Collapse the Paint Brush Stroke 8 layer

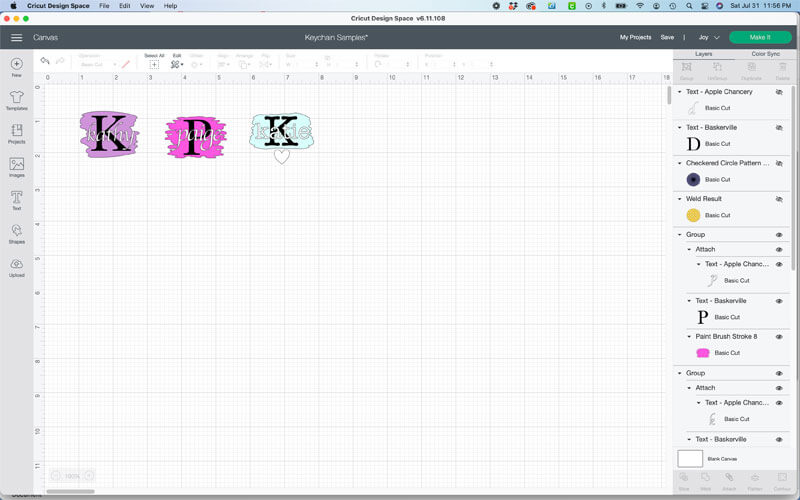pyautogui.click(x=689, y=337)
